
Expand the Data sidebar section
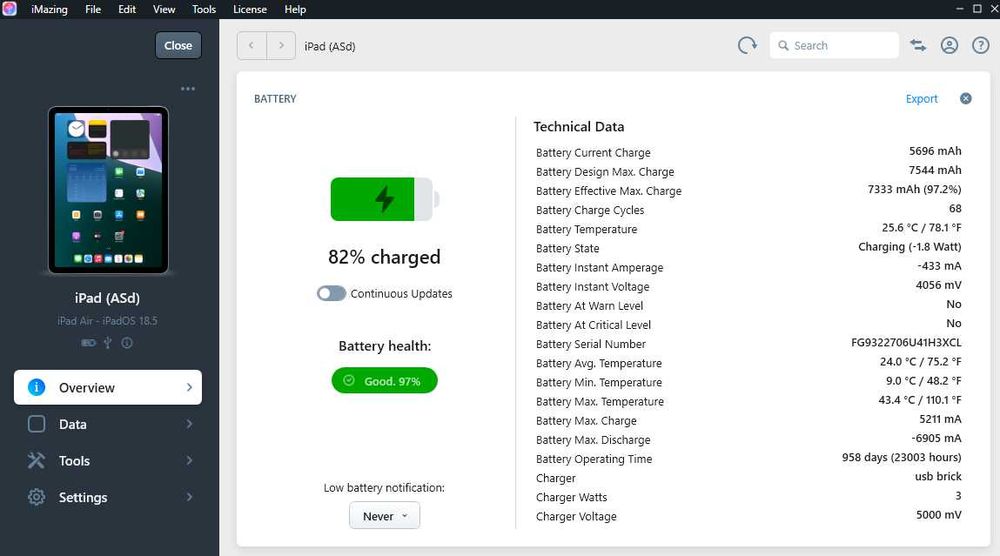[x=108, y=424]
